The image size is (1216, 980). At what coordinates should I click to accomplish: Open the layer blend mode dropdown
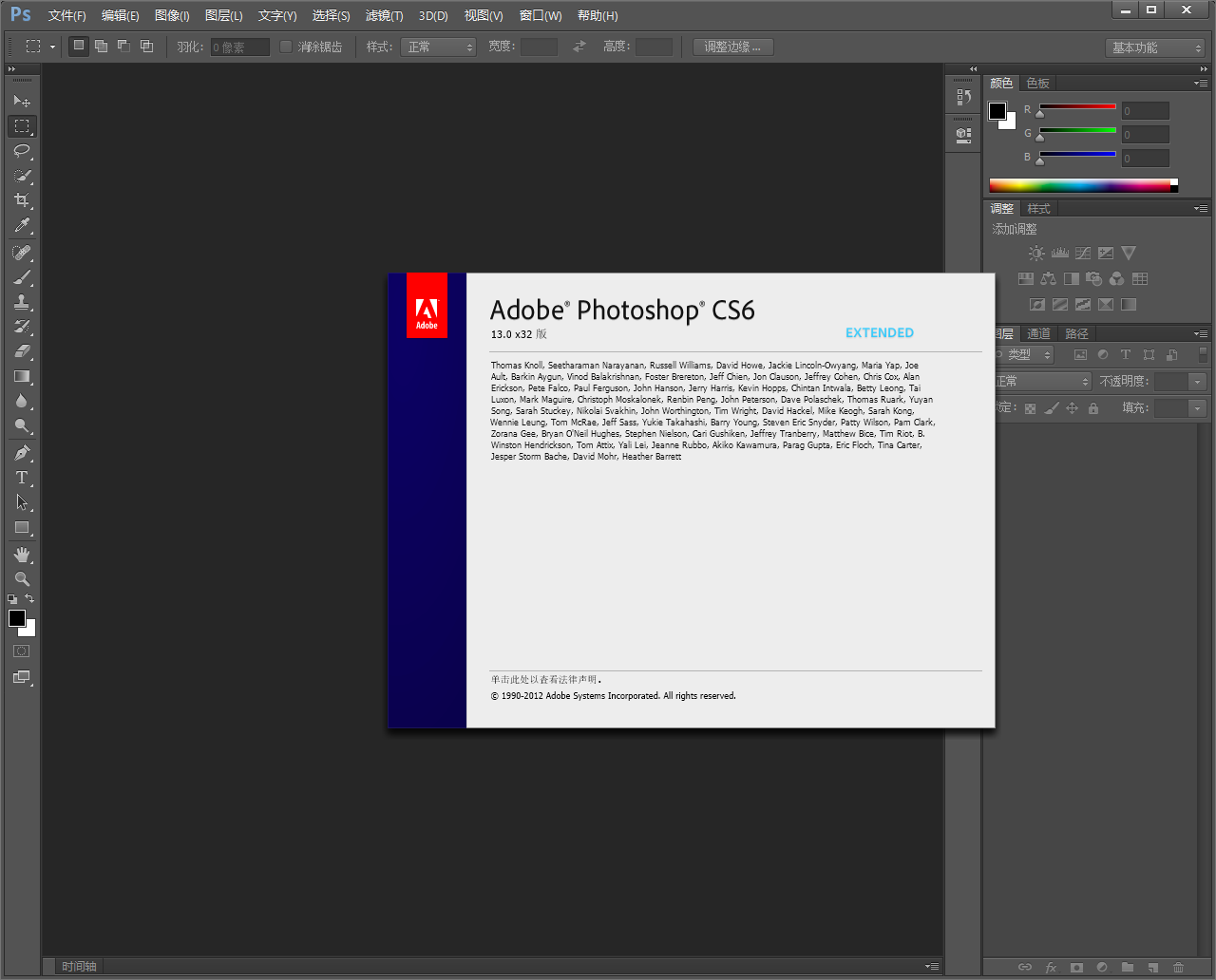pos(1042,381)
